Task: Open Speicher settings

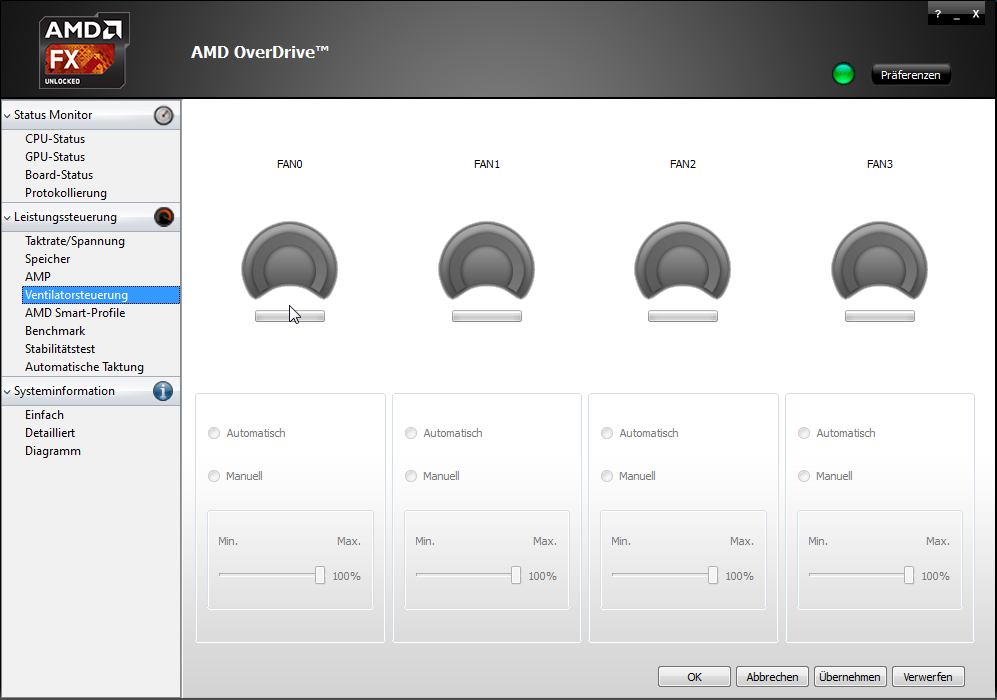Action: point(48,259)
